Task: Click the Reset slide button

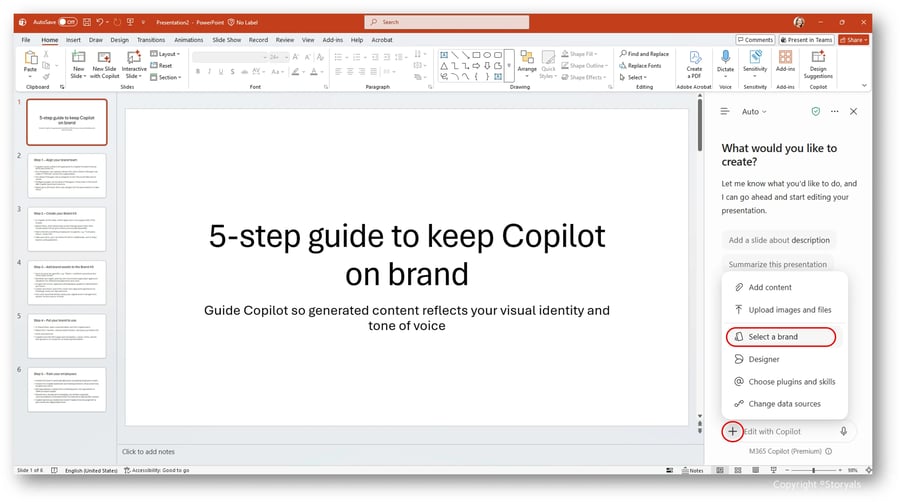Action: click(x=161, y=65)
